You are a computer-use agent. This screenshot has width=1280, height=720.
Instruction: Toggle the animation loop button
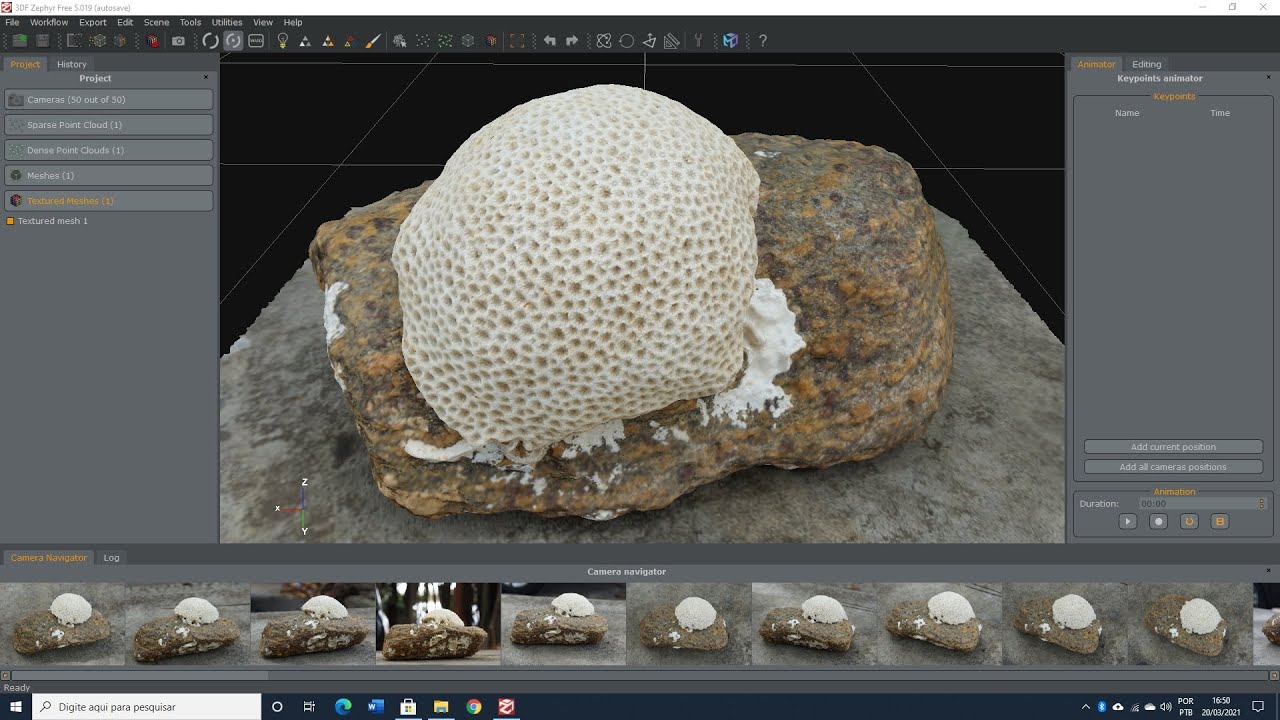pos(1189,521)
